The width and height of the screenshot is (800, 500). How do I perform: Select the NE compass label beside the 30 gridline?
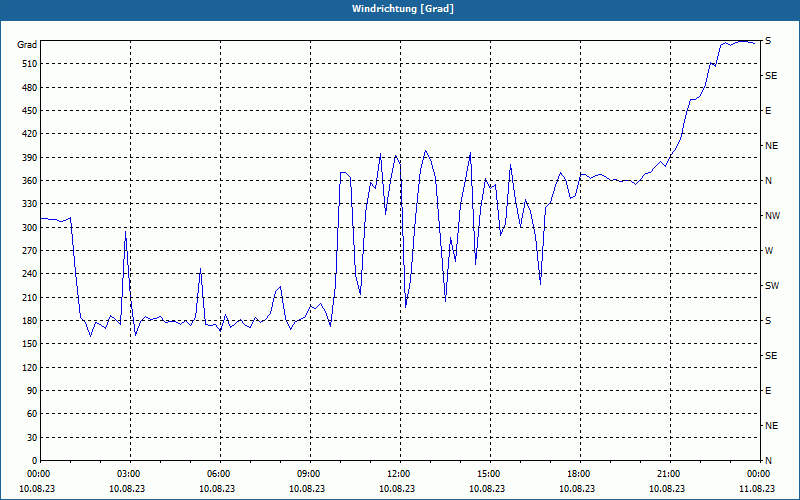click(x=771, y=426)
